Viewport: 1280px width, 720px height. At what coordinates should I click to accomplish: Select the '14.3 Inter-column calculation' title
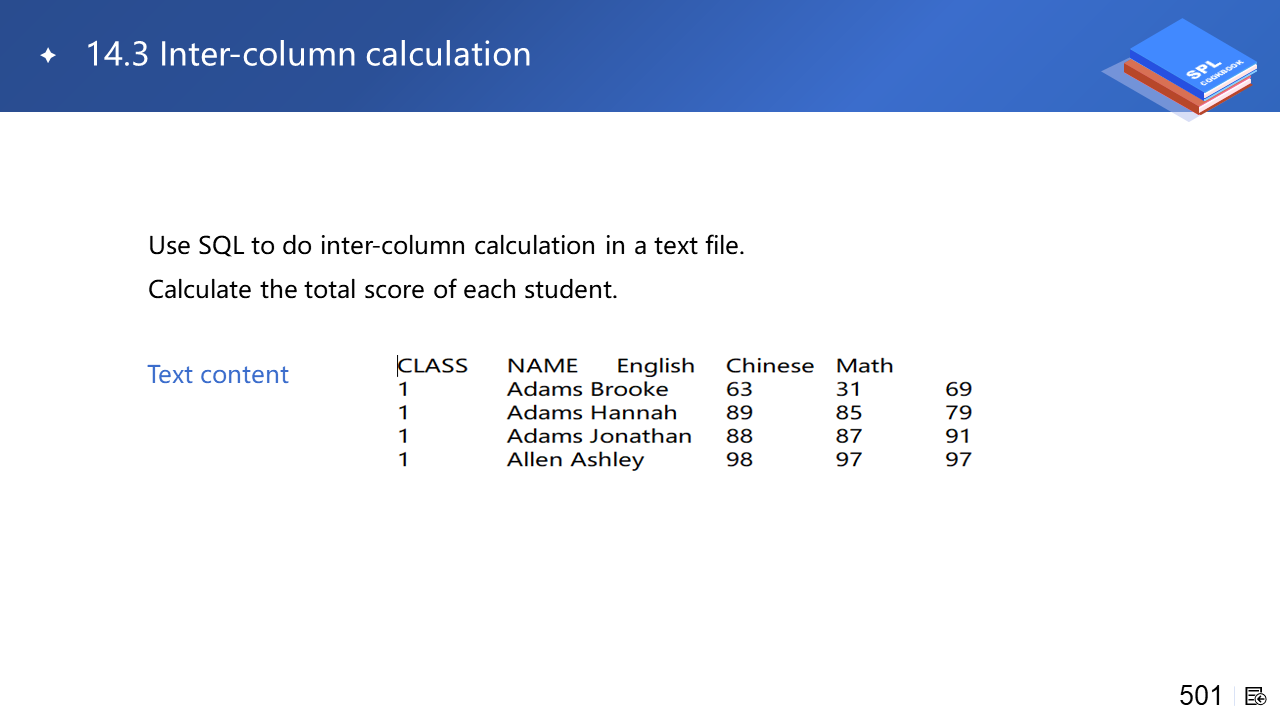click(308, 54)
